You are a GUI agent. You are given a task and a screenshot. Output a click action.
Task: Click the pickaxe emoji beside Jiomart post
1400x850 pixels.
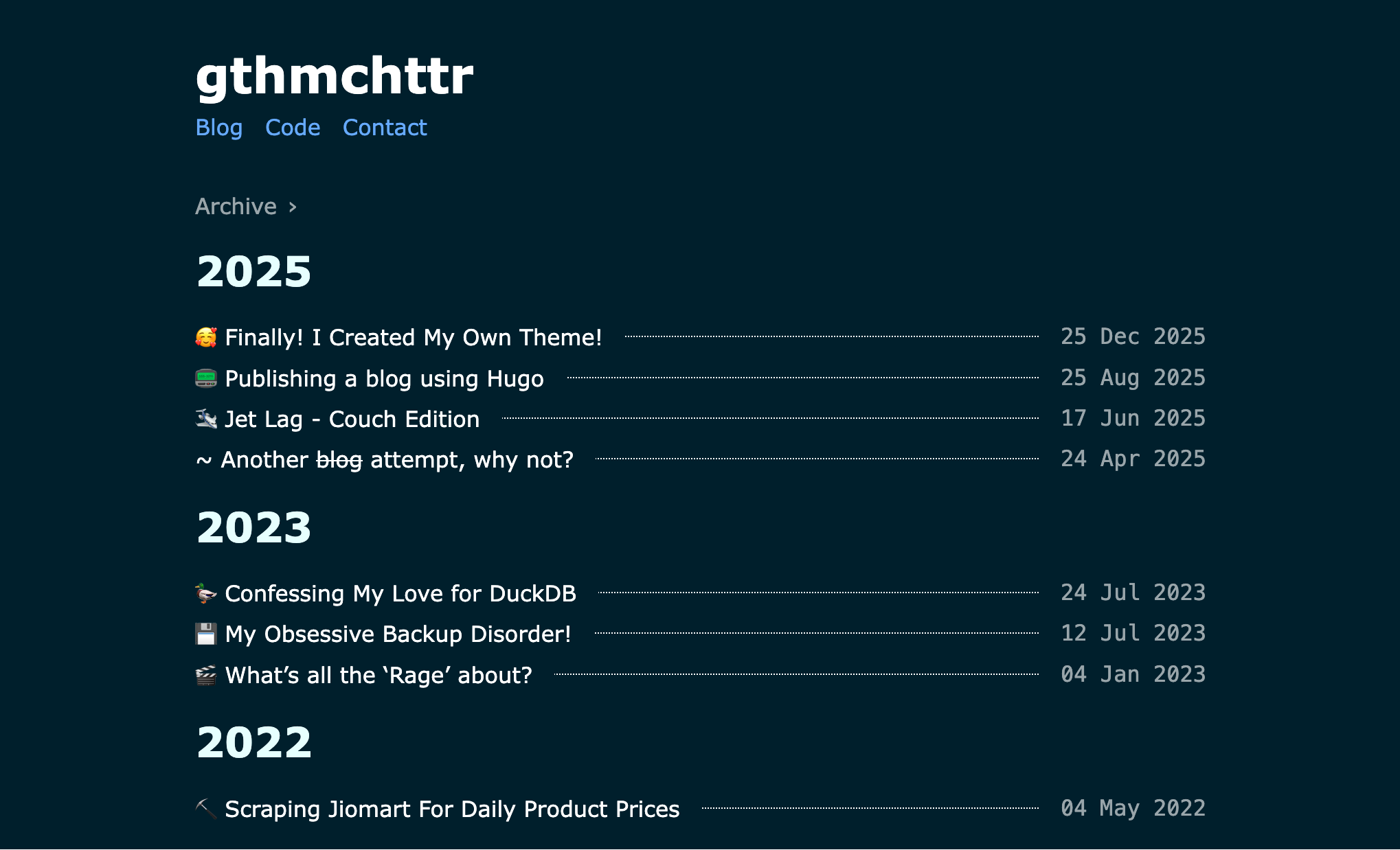206,809
